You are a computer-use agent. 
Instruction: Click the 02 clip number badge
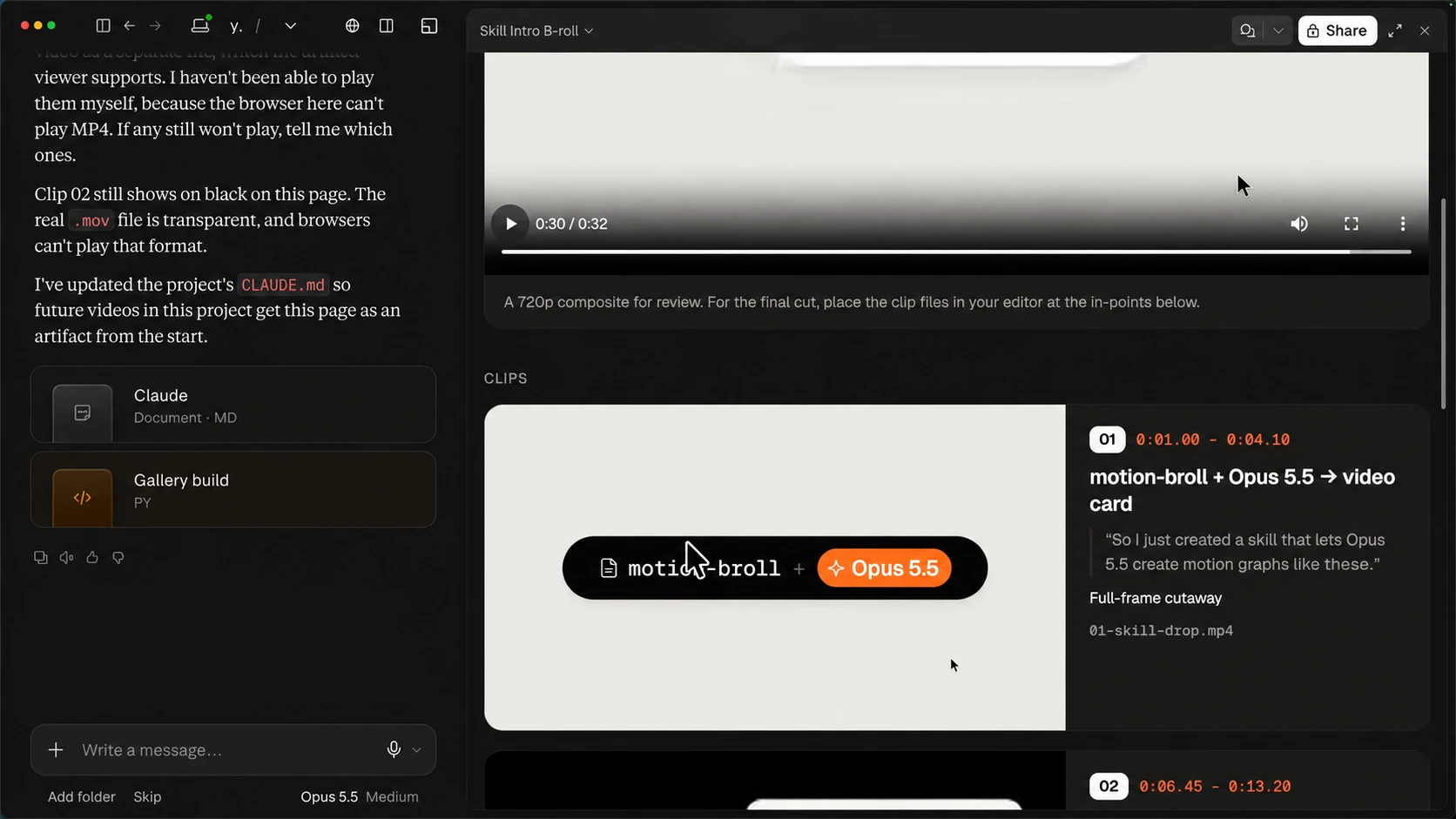click(x=1109, y=786)
